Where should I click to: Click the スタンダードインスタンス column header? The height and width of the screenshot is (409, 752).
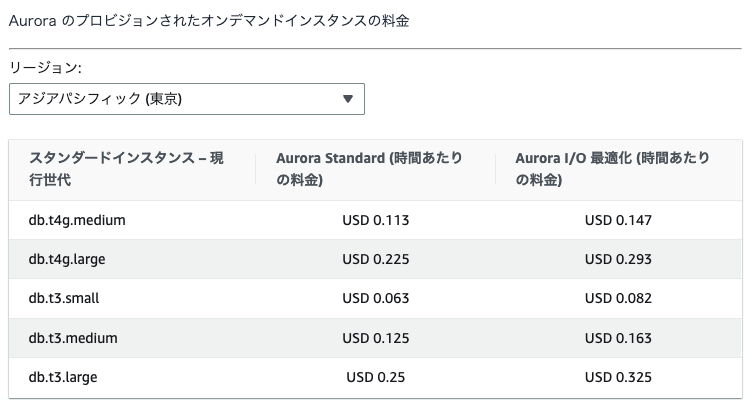click(x=126, y=170)
